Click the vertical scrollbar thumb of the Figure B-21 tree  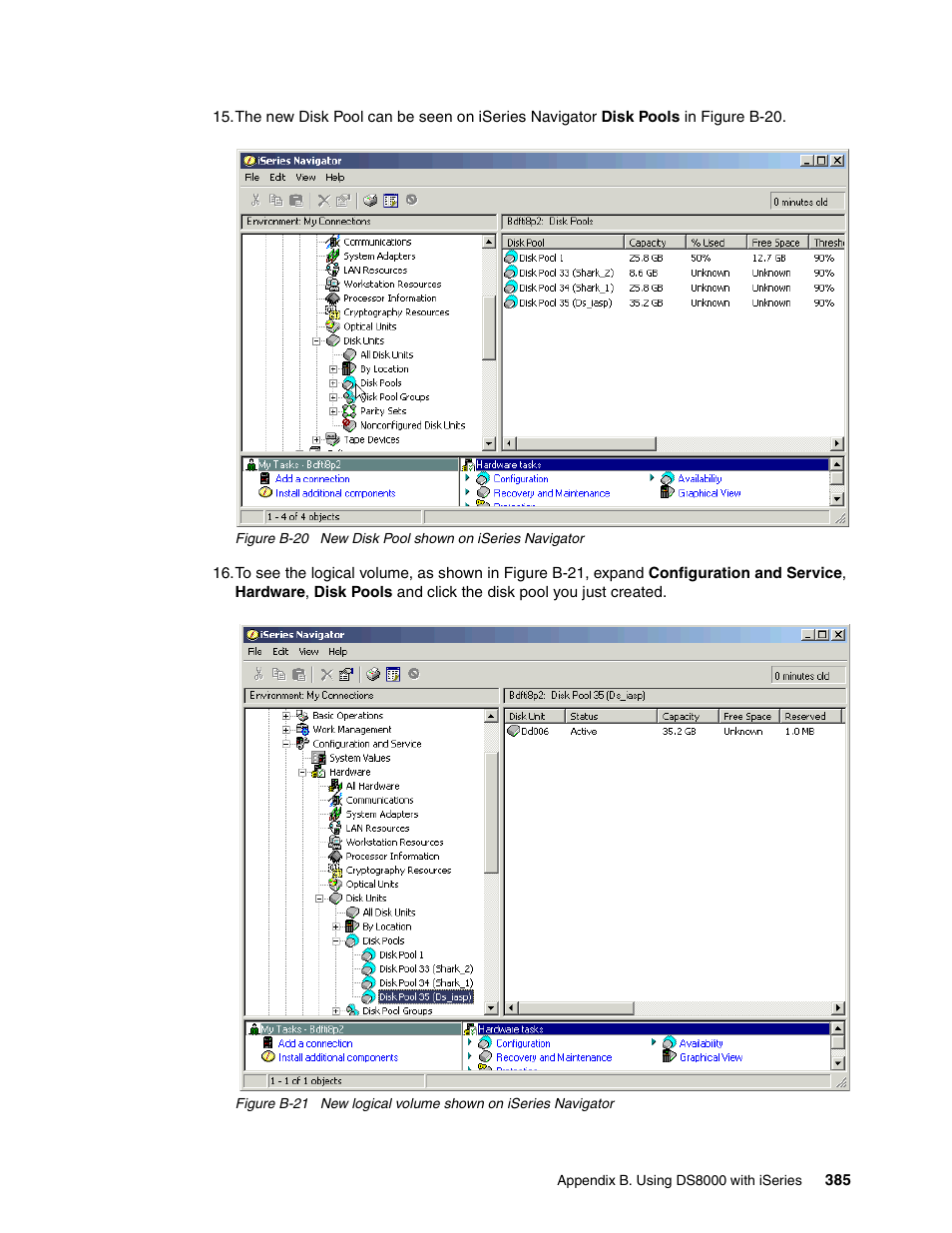pos(491,814)
